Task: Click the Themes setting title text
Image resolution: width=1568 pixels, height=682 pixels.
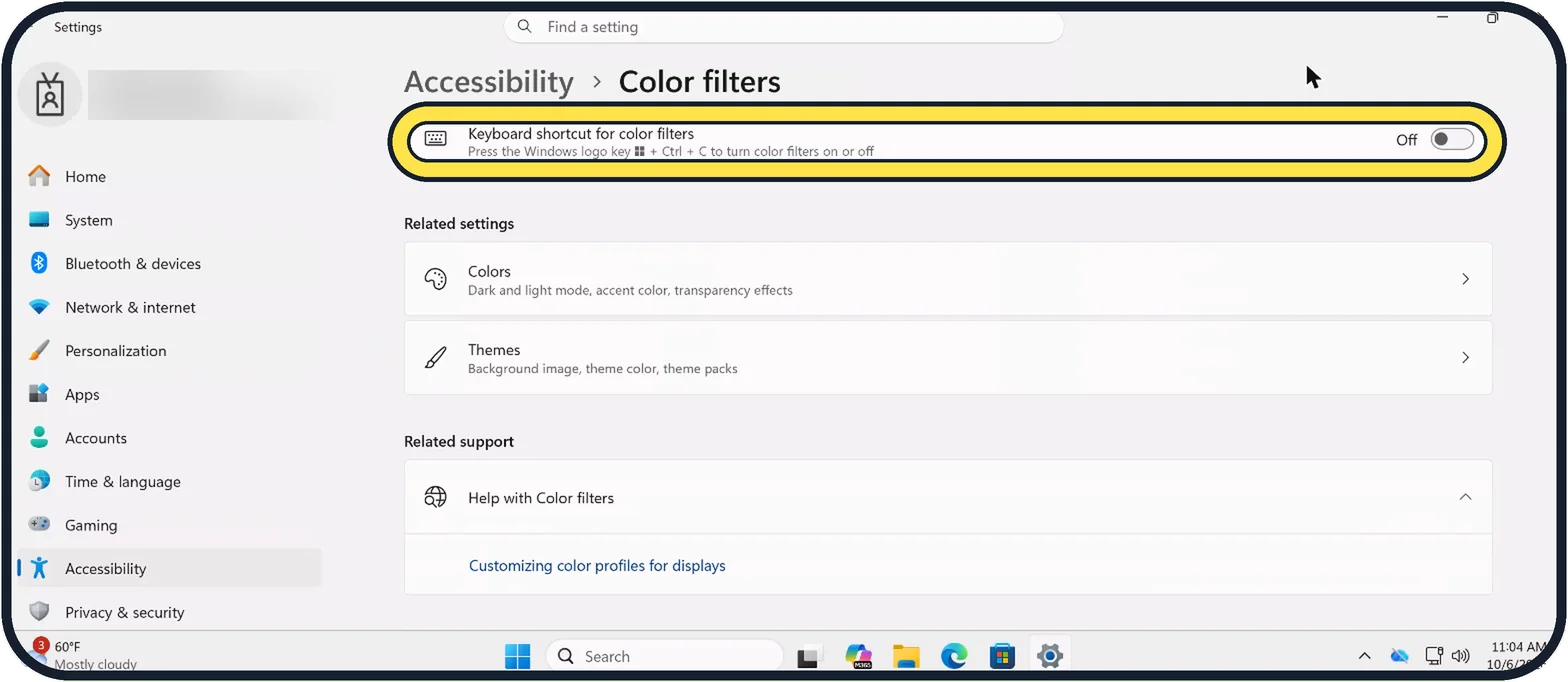Action: pyautogui.click(x=494, y=350)
